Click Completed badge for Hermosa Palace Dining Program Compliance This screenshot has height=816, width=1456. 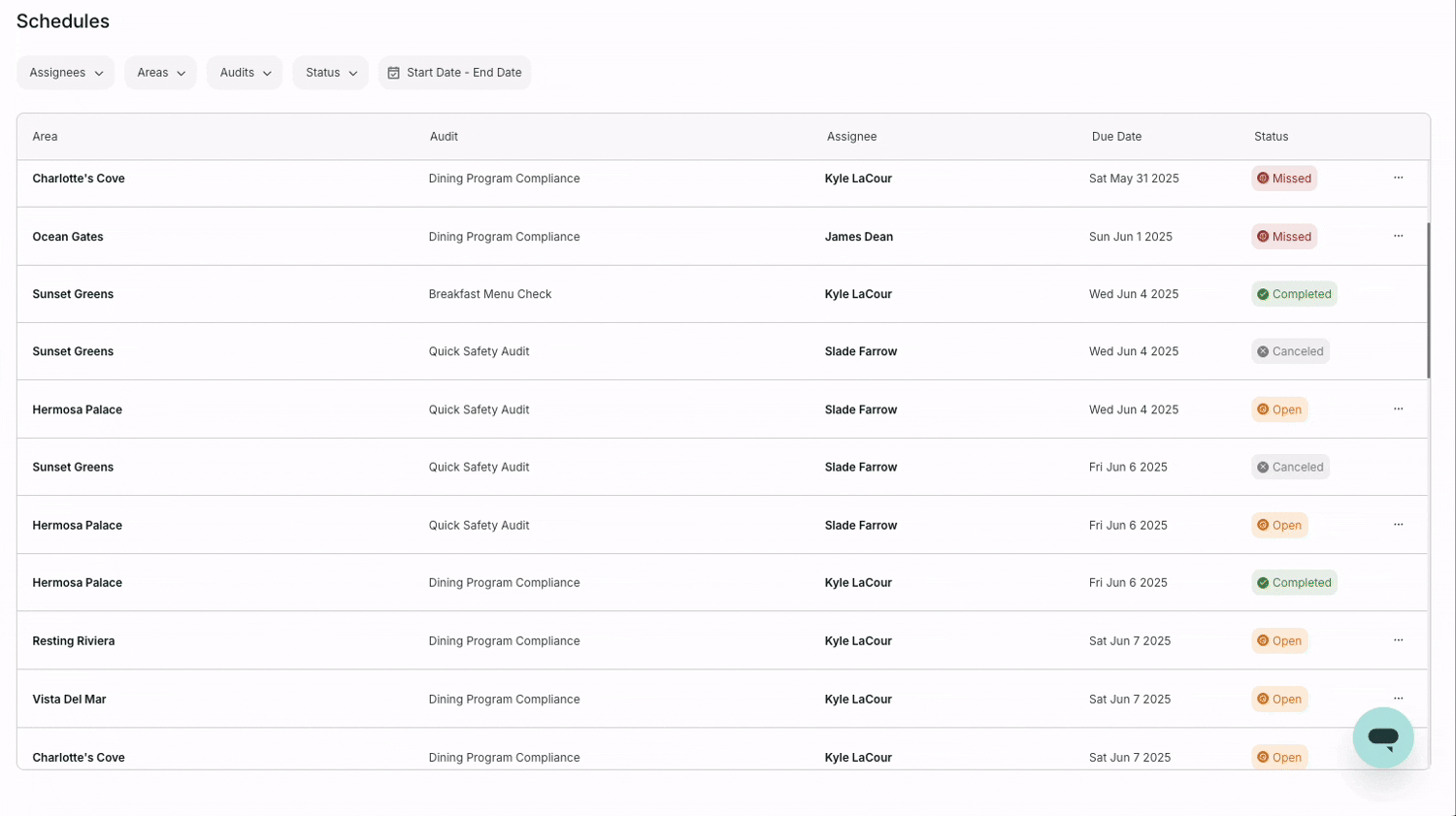1294,582
